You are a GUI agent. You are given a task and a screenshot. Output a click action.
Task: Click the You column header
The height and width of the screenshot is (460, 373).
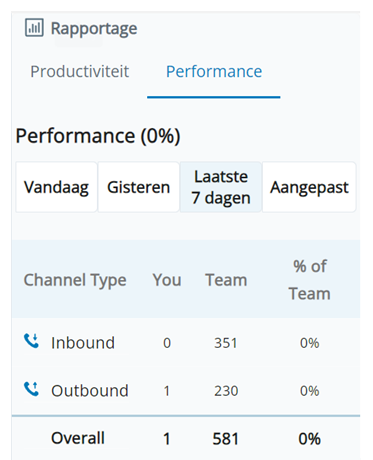167,280
